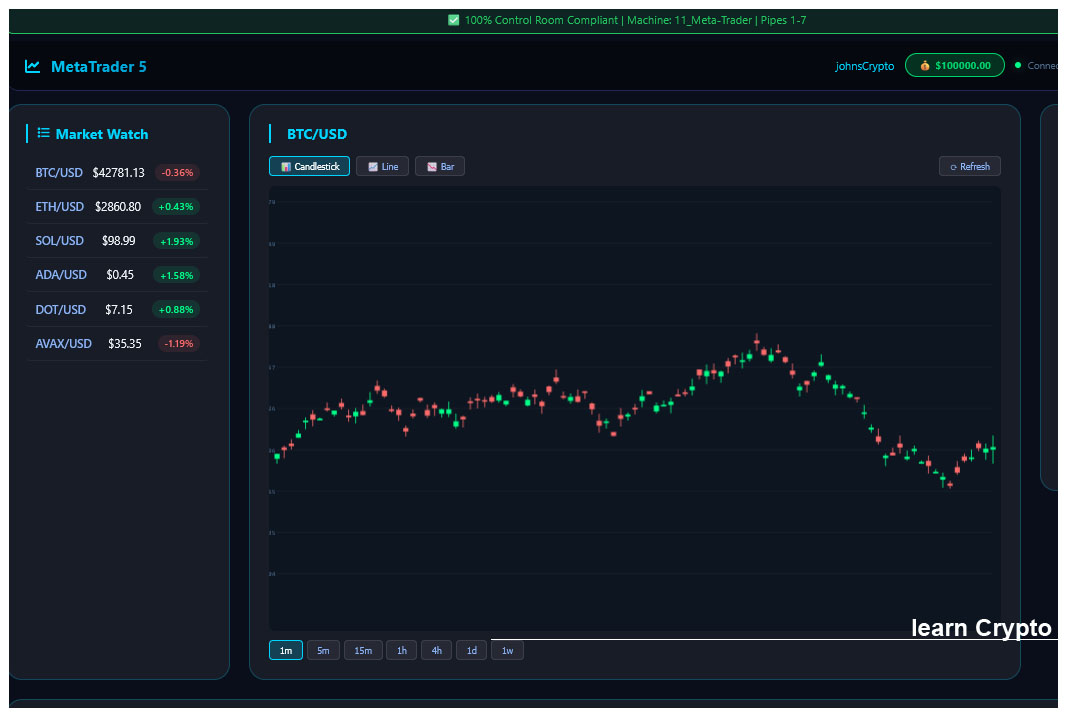The height and width of the screenshot is (718, 1067).
Task: Click the AVAX price $35.35
Action: click(125, 344)
